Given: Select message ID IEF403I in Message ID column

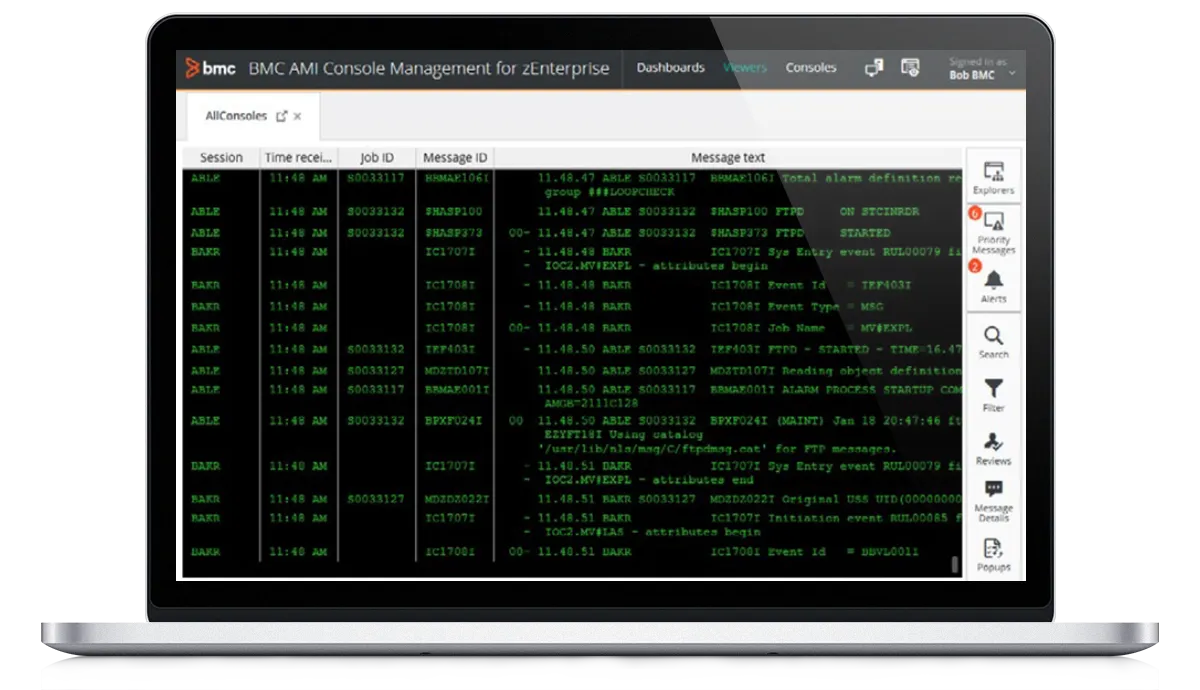Looking at the screenshot, I should [450, 350].
